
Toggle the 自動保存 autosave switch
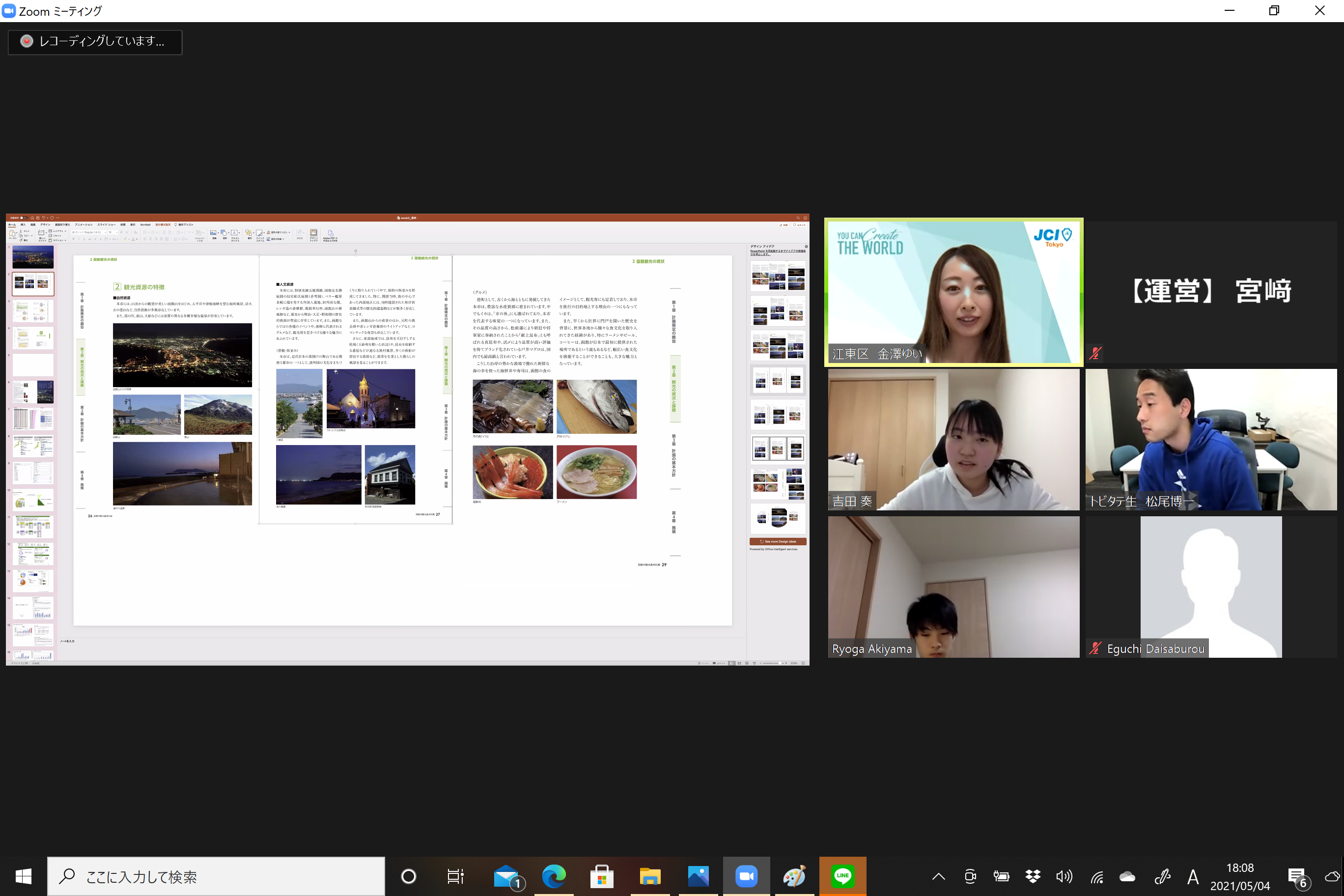[x=23, y=218]
